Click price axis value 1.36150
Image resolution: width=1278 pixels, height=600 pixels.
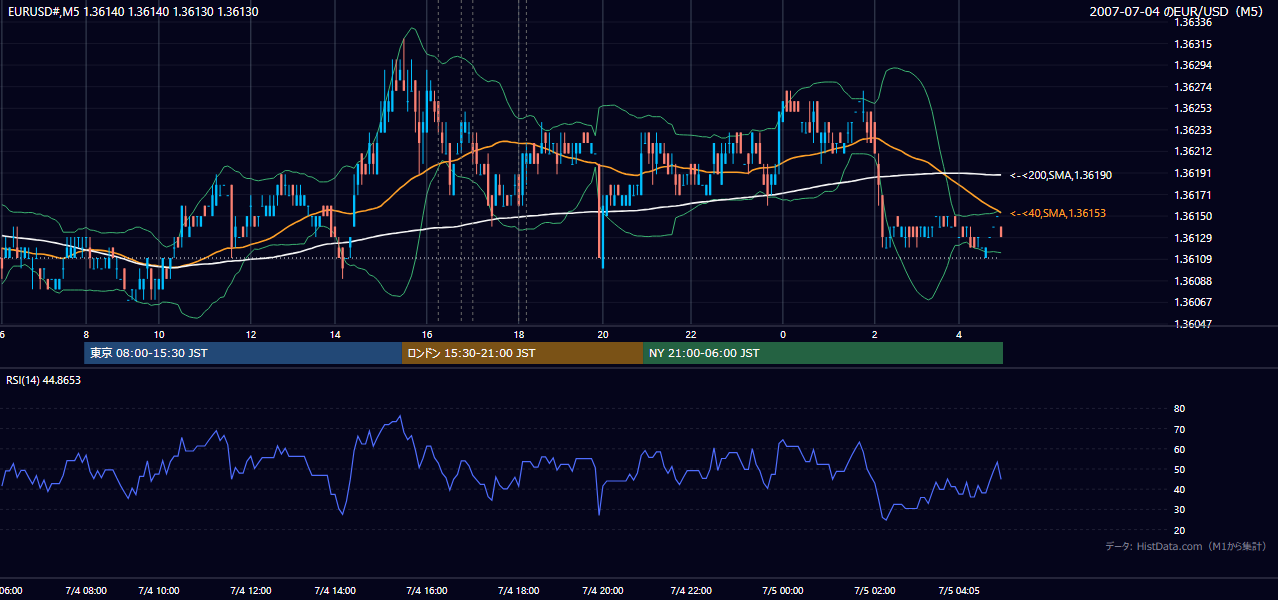1195,216
